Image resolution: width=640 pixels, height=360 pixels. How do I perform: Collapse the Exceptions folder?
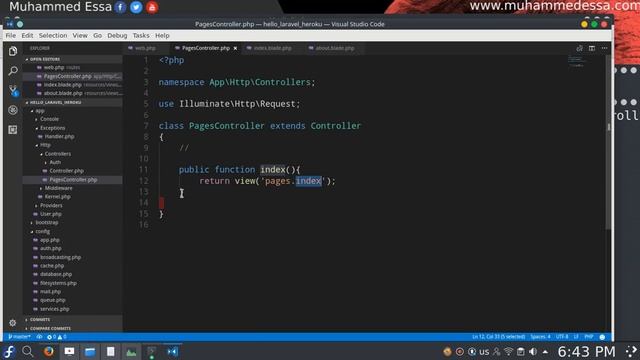click(52, 128)
